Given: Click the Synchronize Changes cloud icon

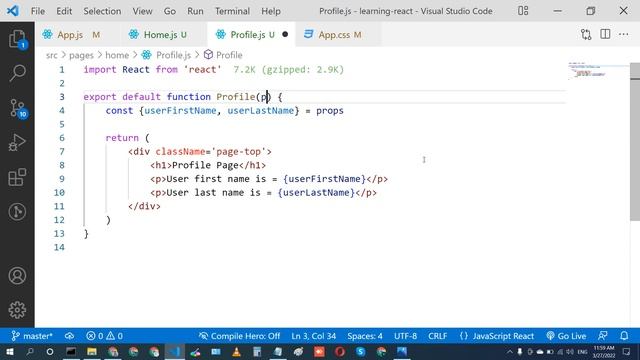Looking at the screenshot, I should [69, 336].
